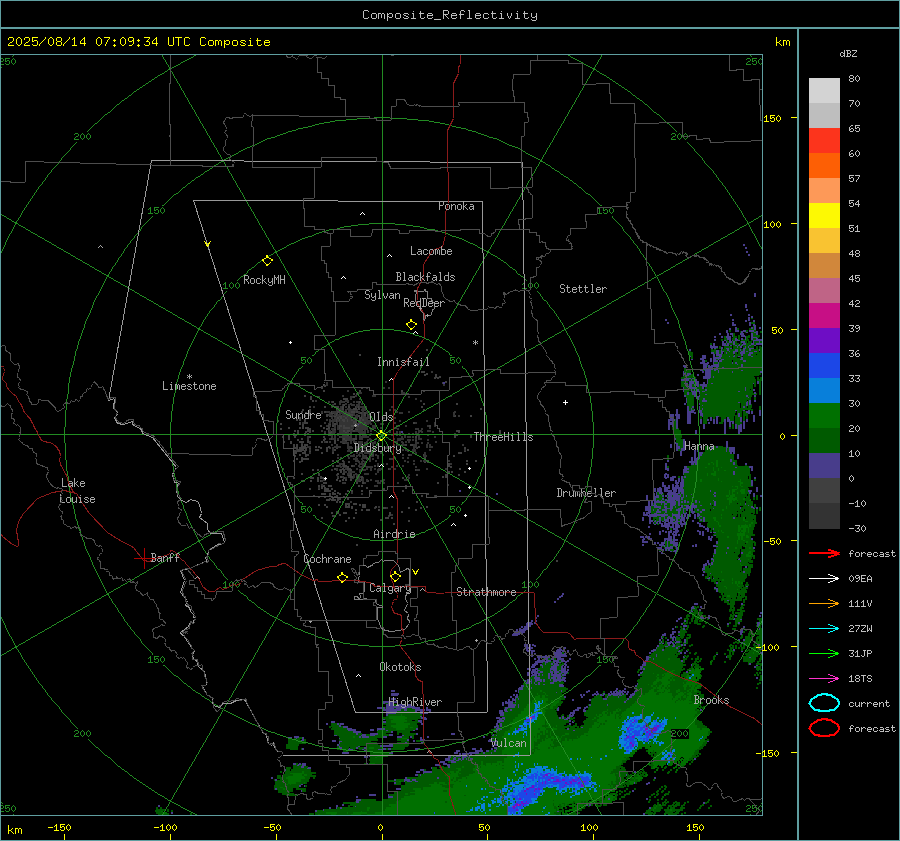Click the dBZ legend heading
Viewport: 900px width, 841px height.
[x=848, y=53]
